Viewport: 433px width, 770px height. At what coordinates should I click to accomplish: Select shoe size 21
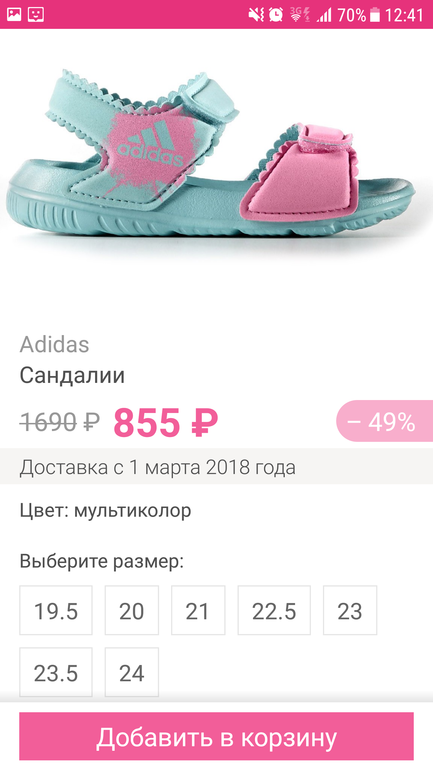click(198, 610)
